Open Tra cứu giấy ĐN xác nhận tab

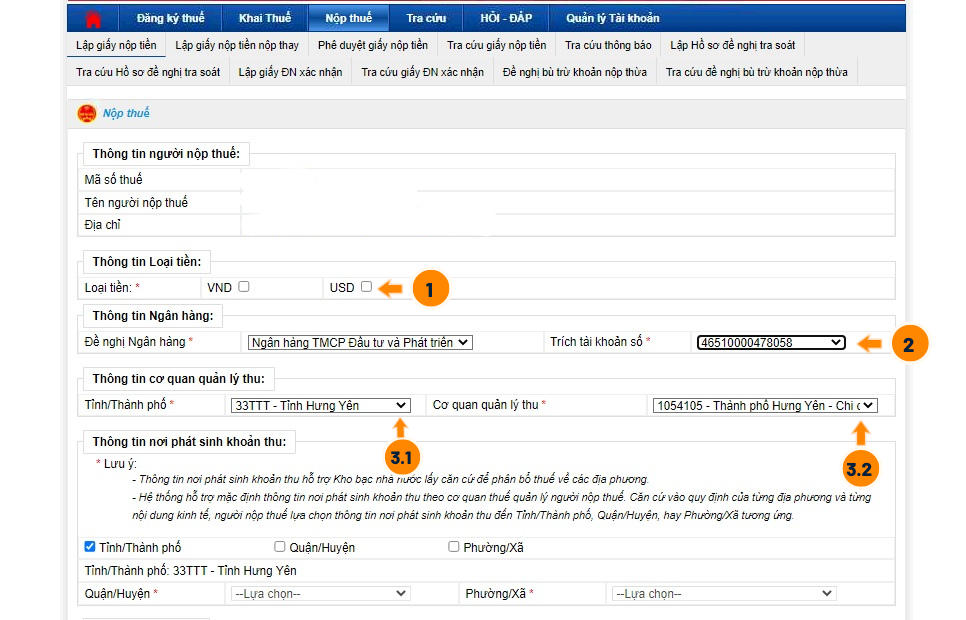(423, 72)
